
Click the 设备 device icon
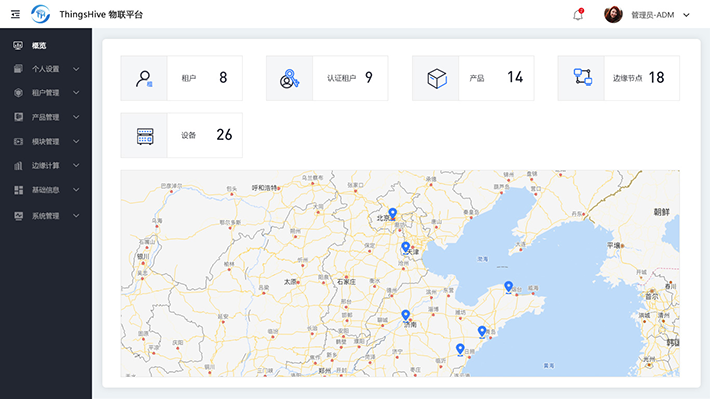[x=145, y=136]
